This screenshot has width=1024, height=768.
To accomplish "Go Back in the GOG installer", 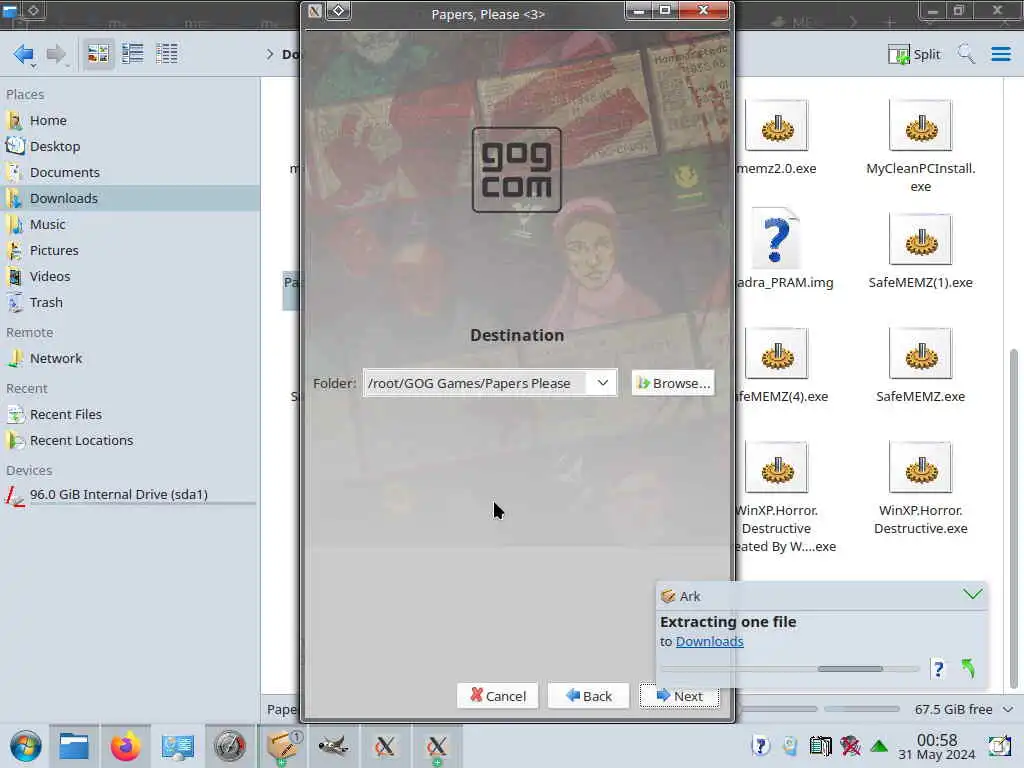I will pyautogui.click(x=588, y=696).
